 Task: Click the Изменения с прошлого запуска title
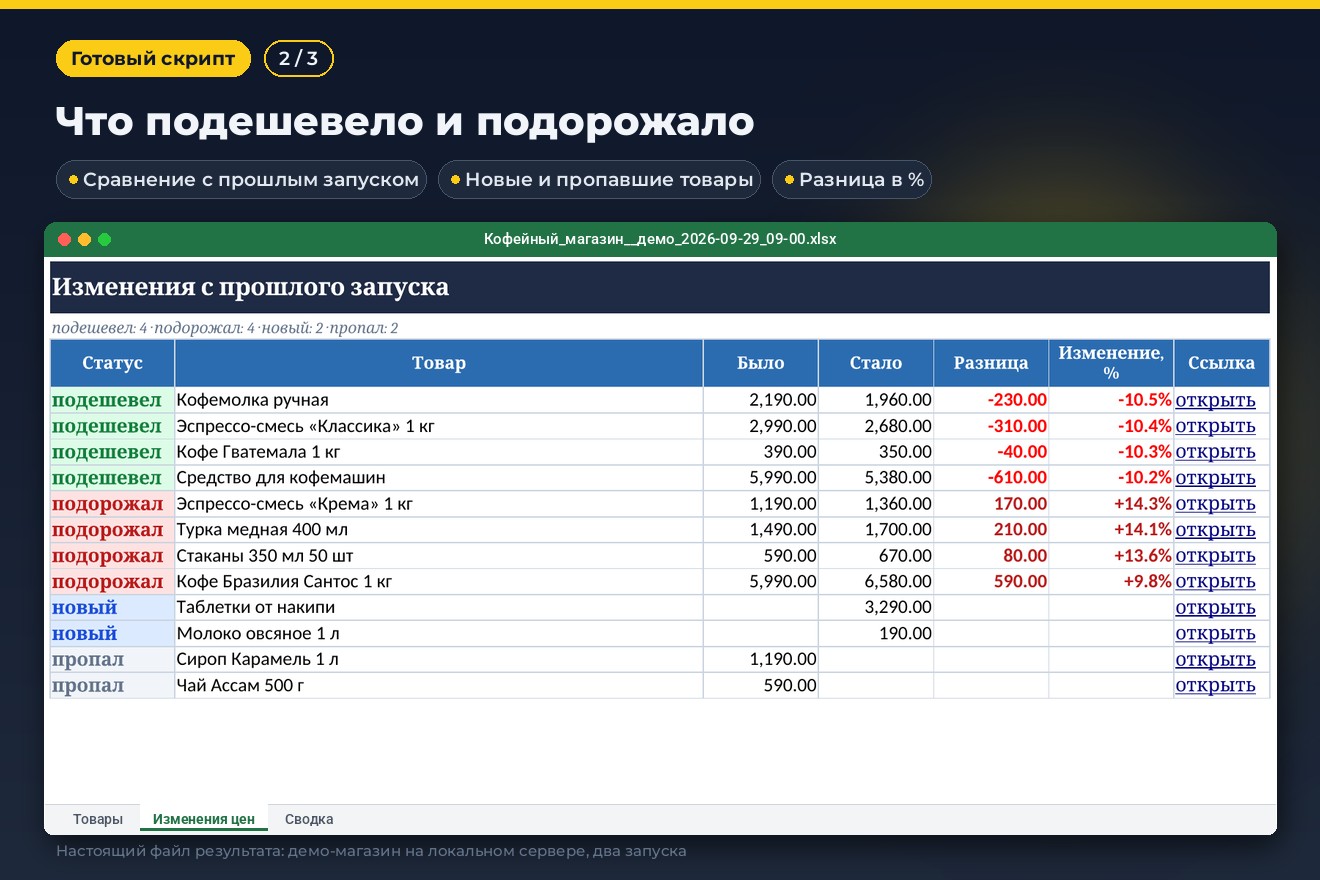click(x=250, y=288)
